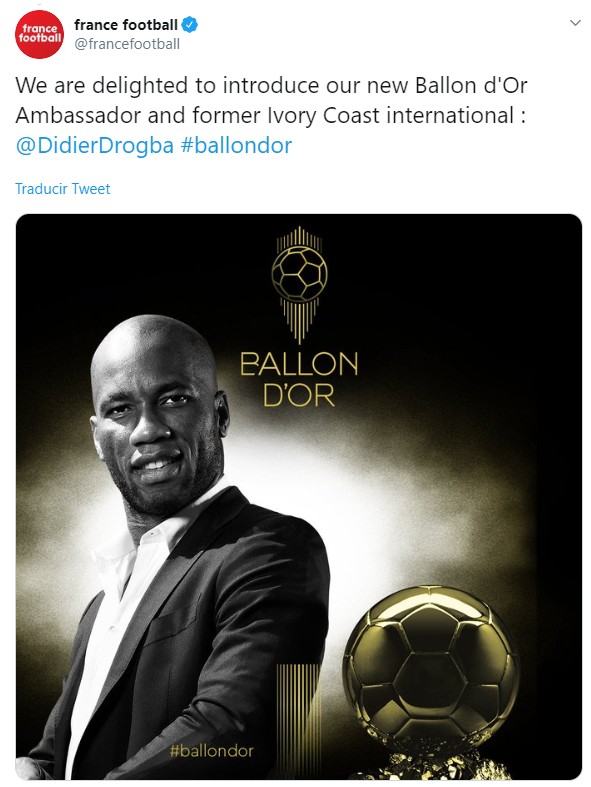591x787 pixels.
Task: Click the blue #ballondor hashtag in tweet
Action: pos(236,146)
